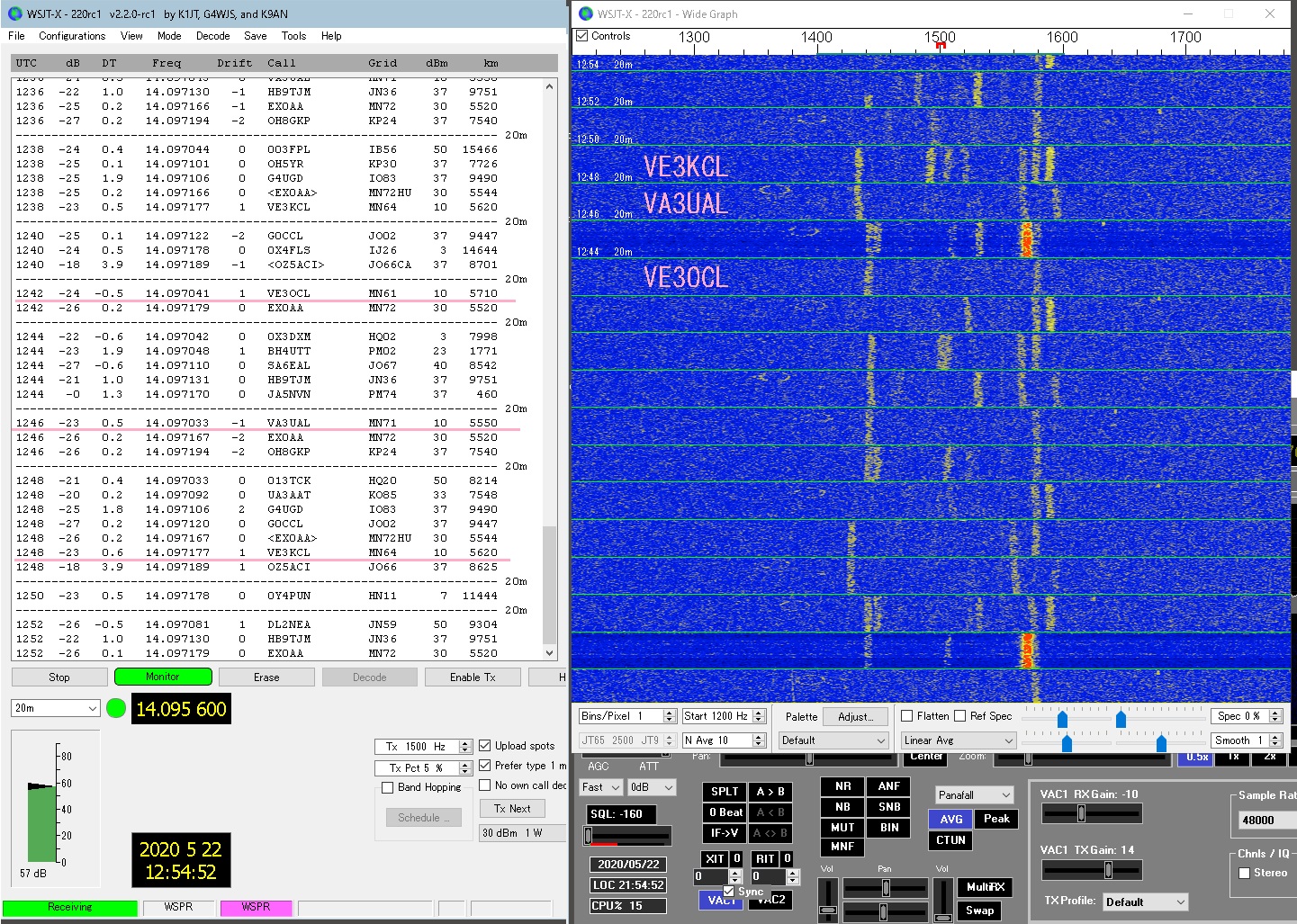
Task: Toggle the Controls checkbox in Wide Graph
Action: [582, 36]
